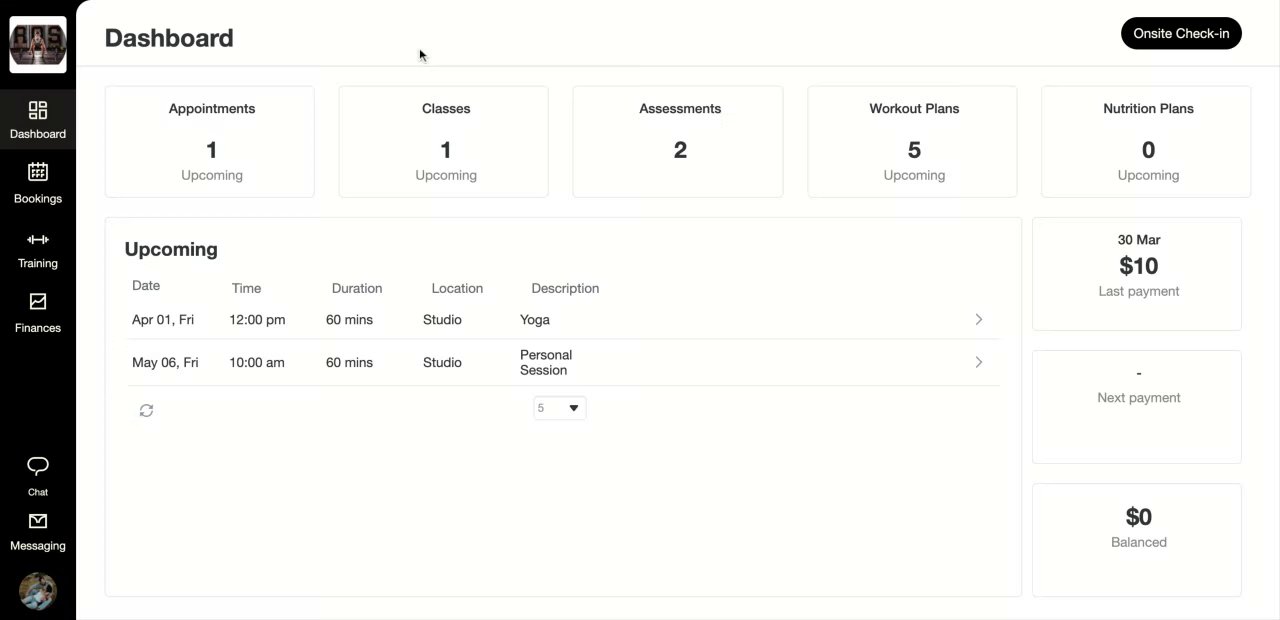Open the Dashboard sidebar icon

(38, 111)
